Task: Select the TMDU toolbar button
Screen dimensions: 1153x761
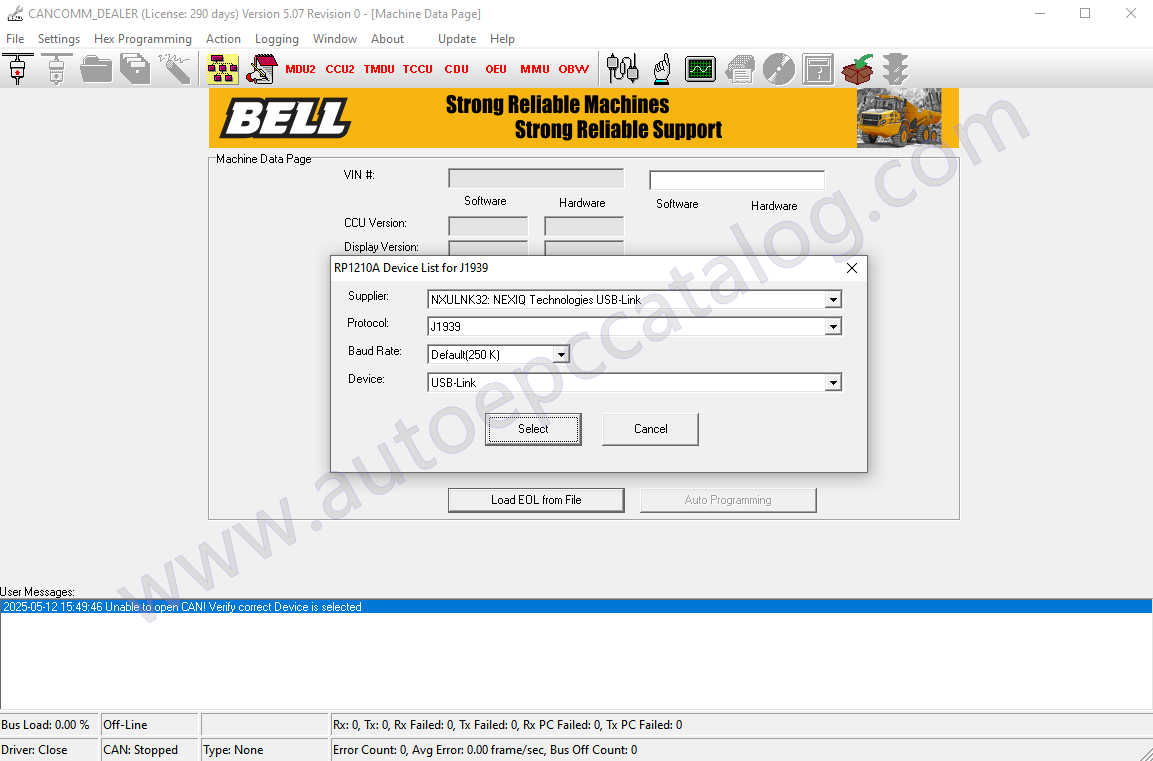Action: click(379, 69)
